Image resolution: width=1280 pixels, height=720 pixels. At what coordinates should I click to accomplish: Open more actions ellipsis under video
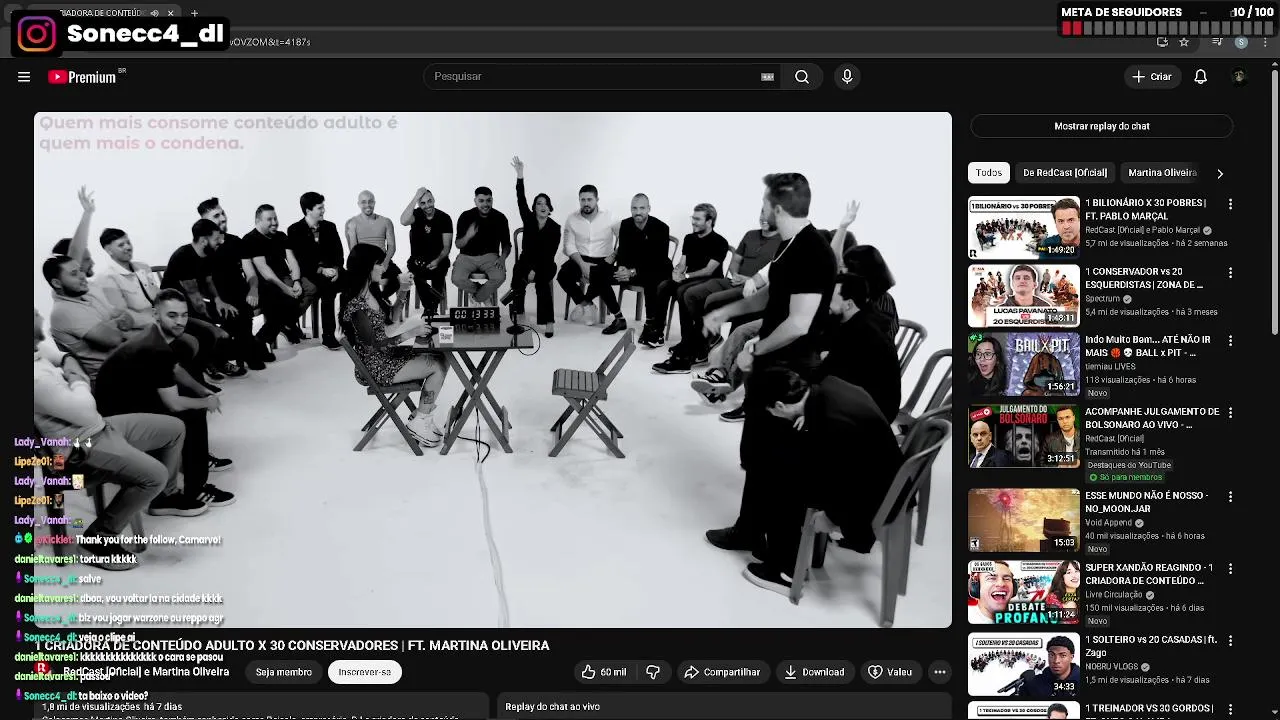[x=940, y=672]
